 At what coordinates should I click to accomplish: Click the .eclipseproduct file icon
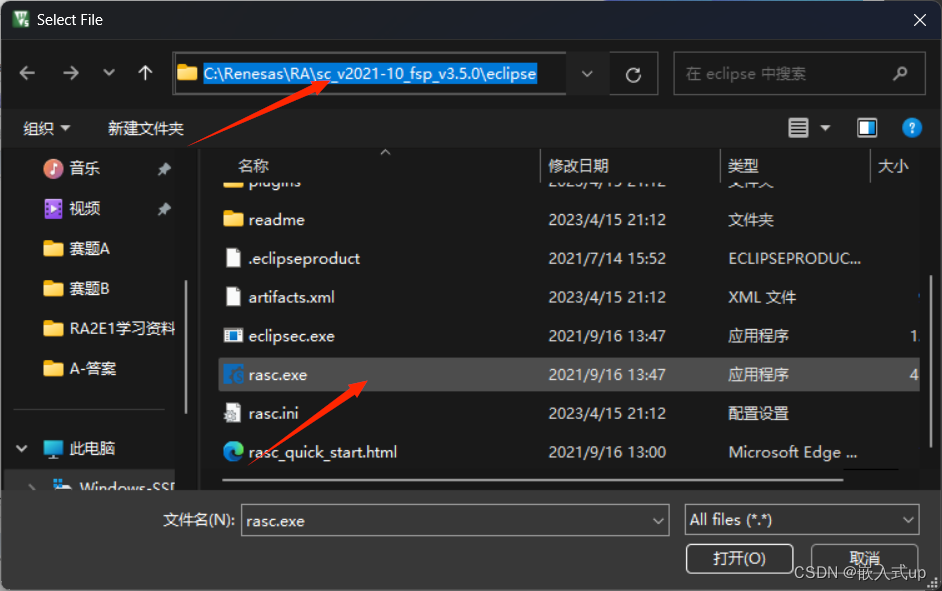(x=233, y=258)
